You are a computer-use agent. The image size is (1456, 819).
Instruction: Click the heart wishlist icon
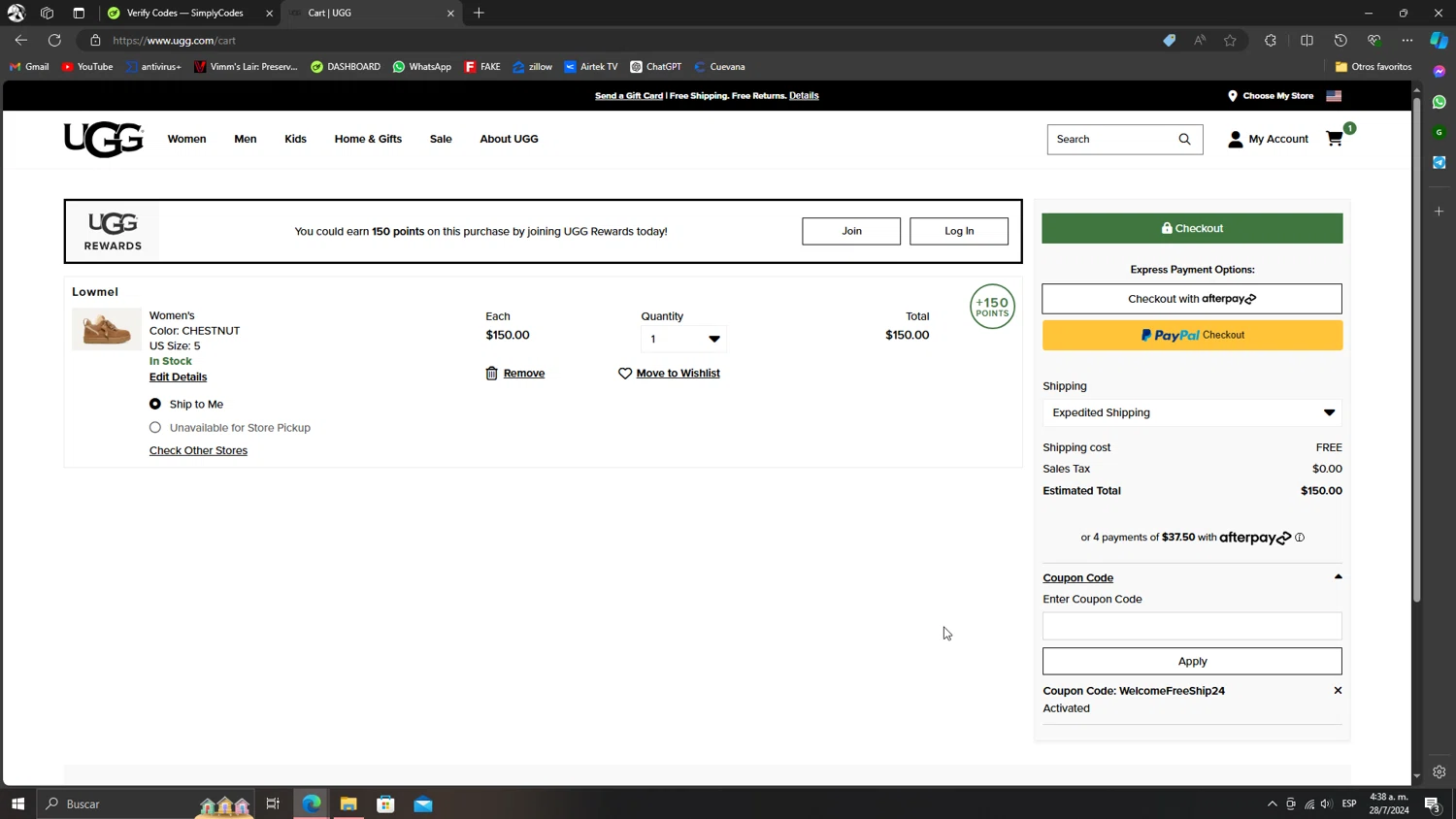point(625,374)
